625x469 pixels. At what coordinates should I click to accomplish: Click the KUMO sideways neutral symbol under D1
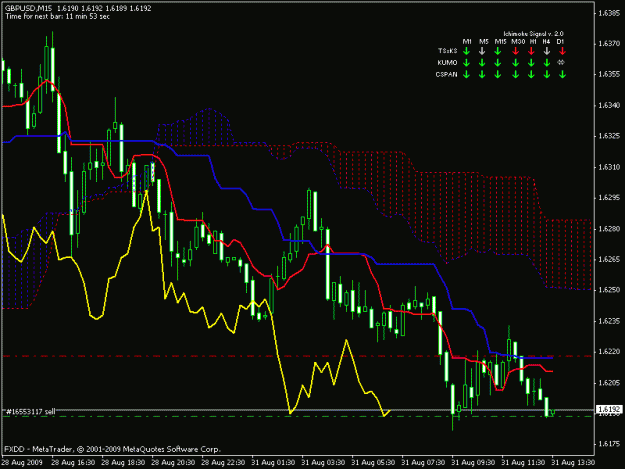[x=561, y=62]
